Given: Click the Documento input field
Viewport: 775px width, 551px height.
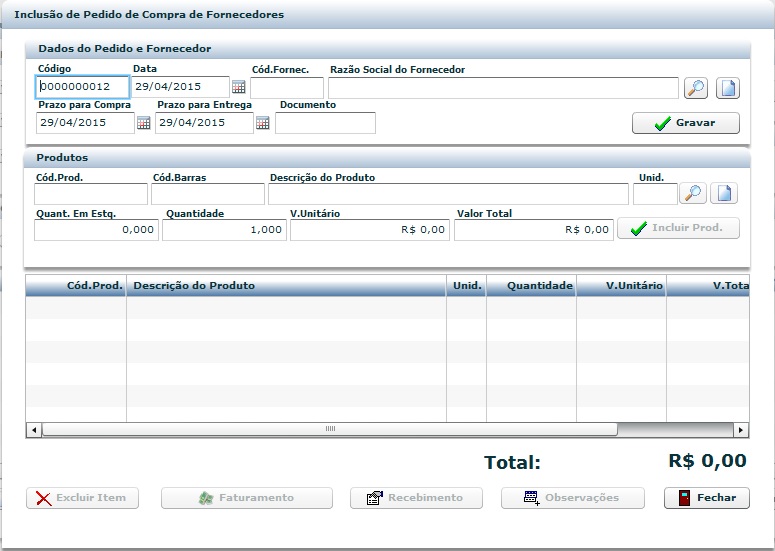Looking at the screenshot, I should point(325,123).
